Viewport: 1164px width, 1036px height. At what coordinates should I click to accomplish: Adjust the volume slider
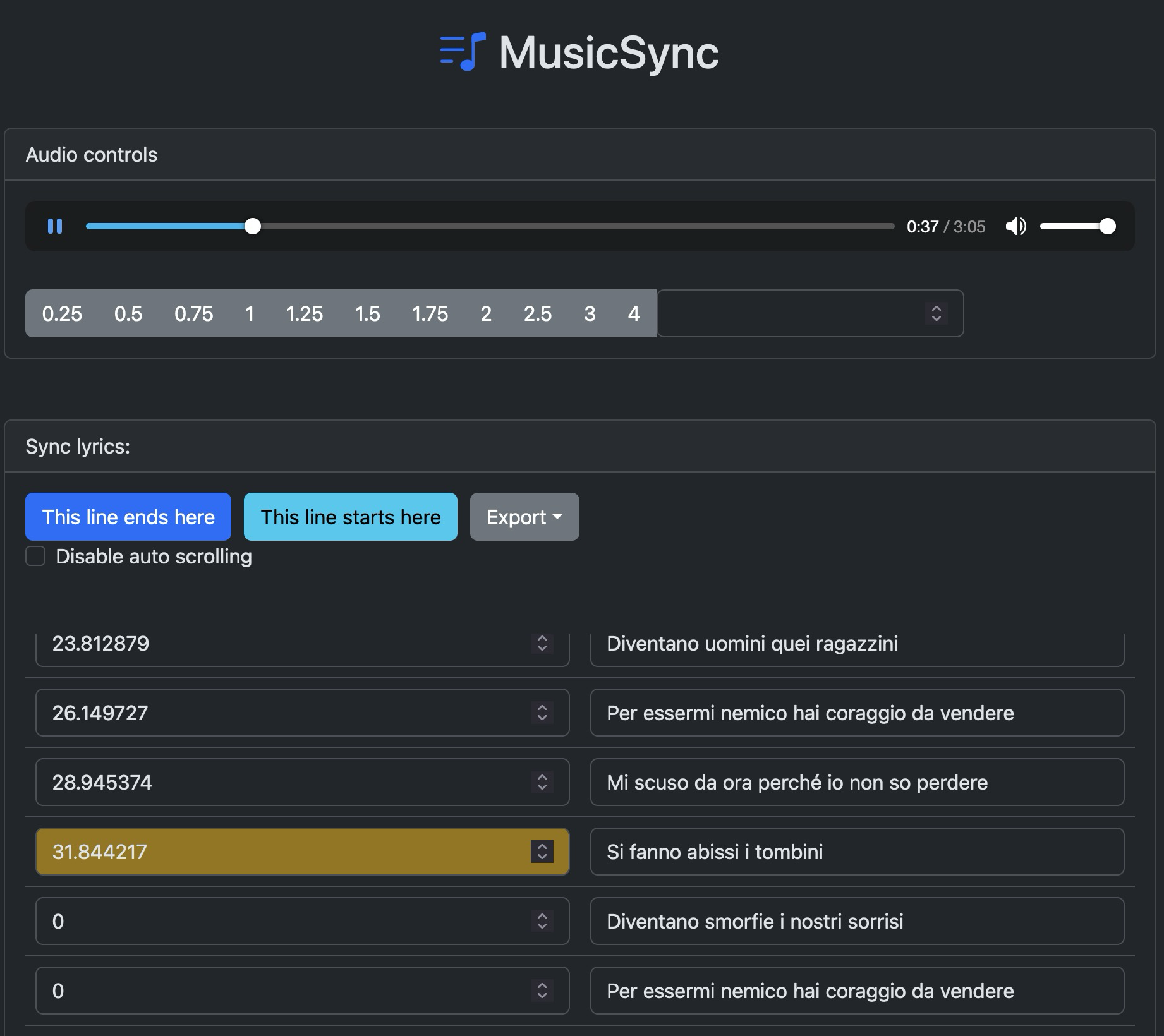pyautogui.click(x=1078, y=226)
